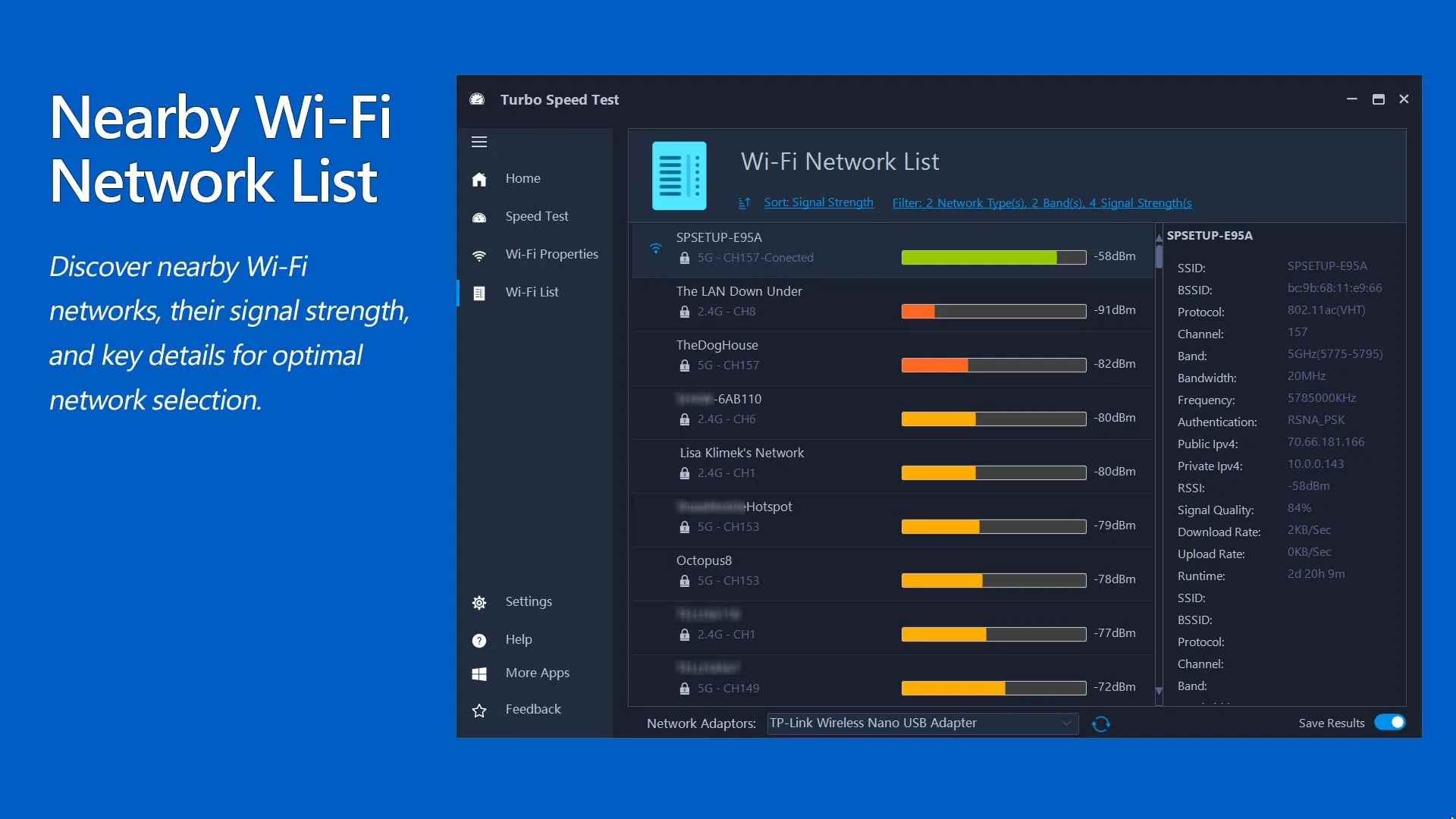The image size is (1456, 819).
Task: Click the SPSETUP-E95A signal strength bar
Action: [x=993, y=258]
